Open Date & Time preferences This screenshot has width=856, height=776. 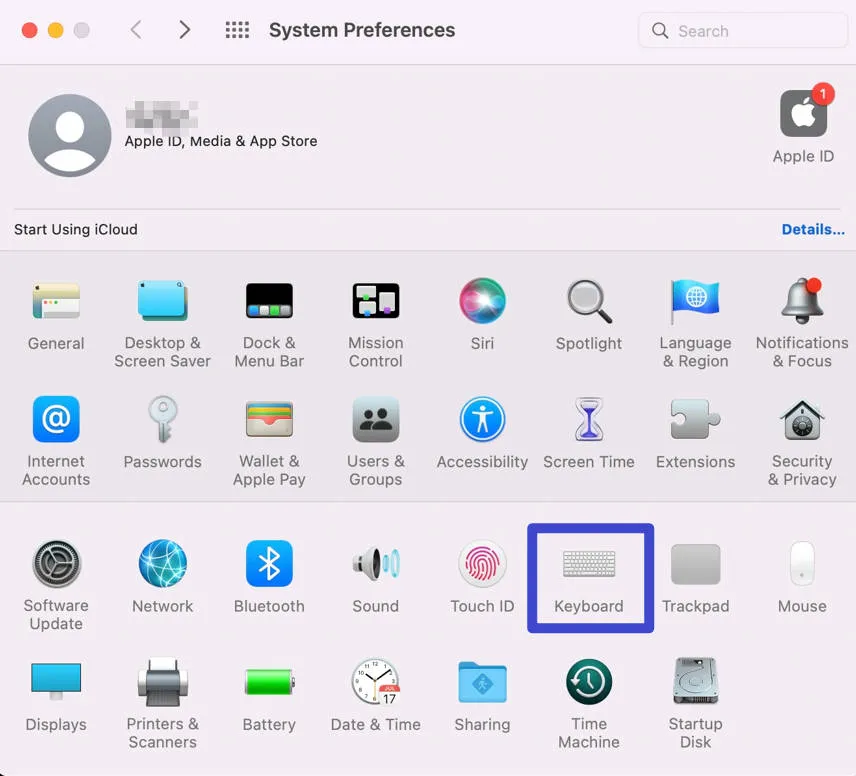[x=376, y=696]
